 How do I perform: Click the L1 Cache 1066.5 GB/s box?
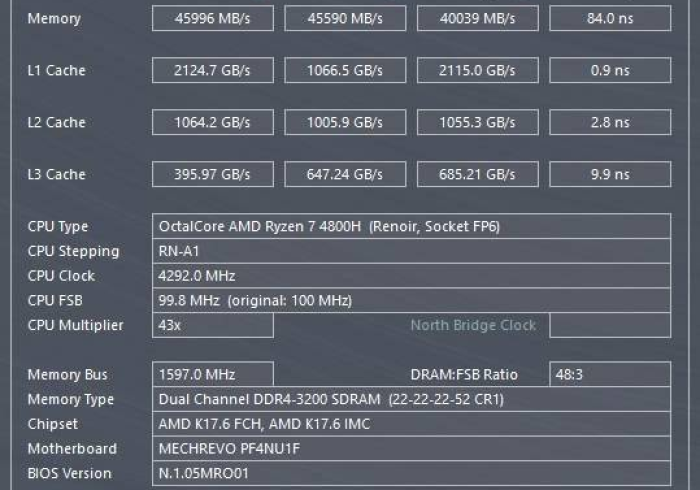344,70
